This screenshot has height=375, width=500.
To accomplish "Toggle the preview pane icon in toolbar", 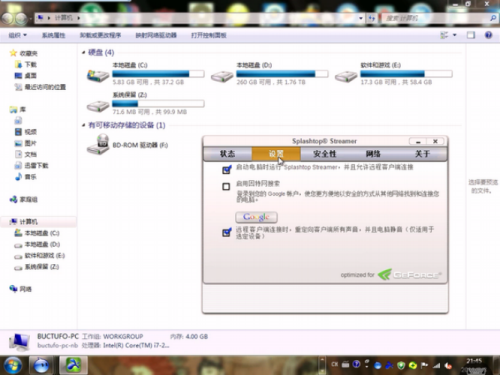I will (471, 35).
